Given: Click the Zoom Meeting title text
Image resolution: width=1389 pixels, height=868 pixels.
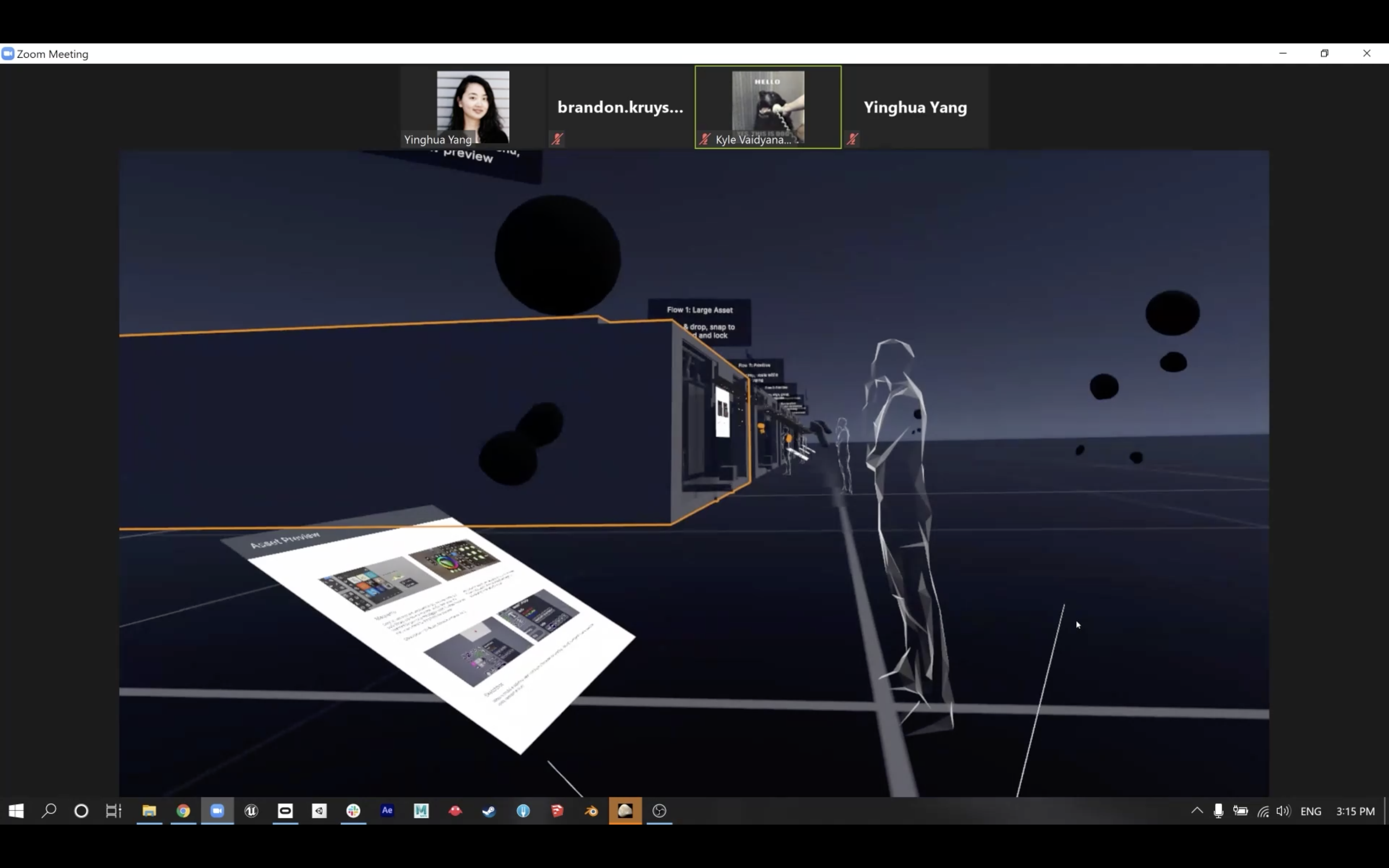Looking at the screenshot, I should [x=52, y=54].
